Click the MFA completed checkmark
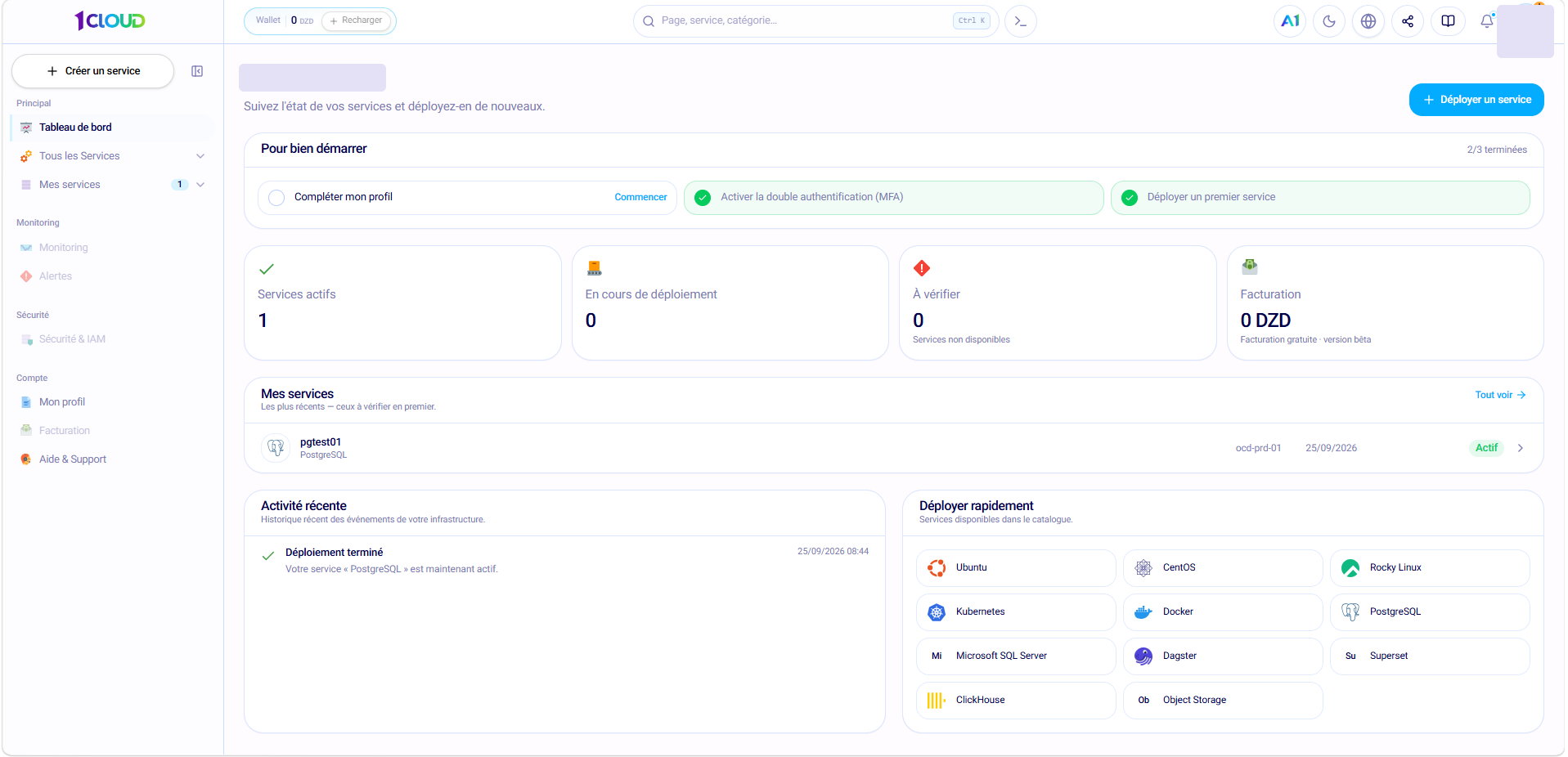Viewport: 1568px width, 757px height. tap(703, 197)
